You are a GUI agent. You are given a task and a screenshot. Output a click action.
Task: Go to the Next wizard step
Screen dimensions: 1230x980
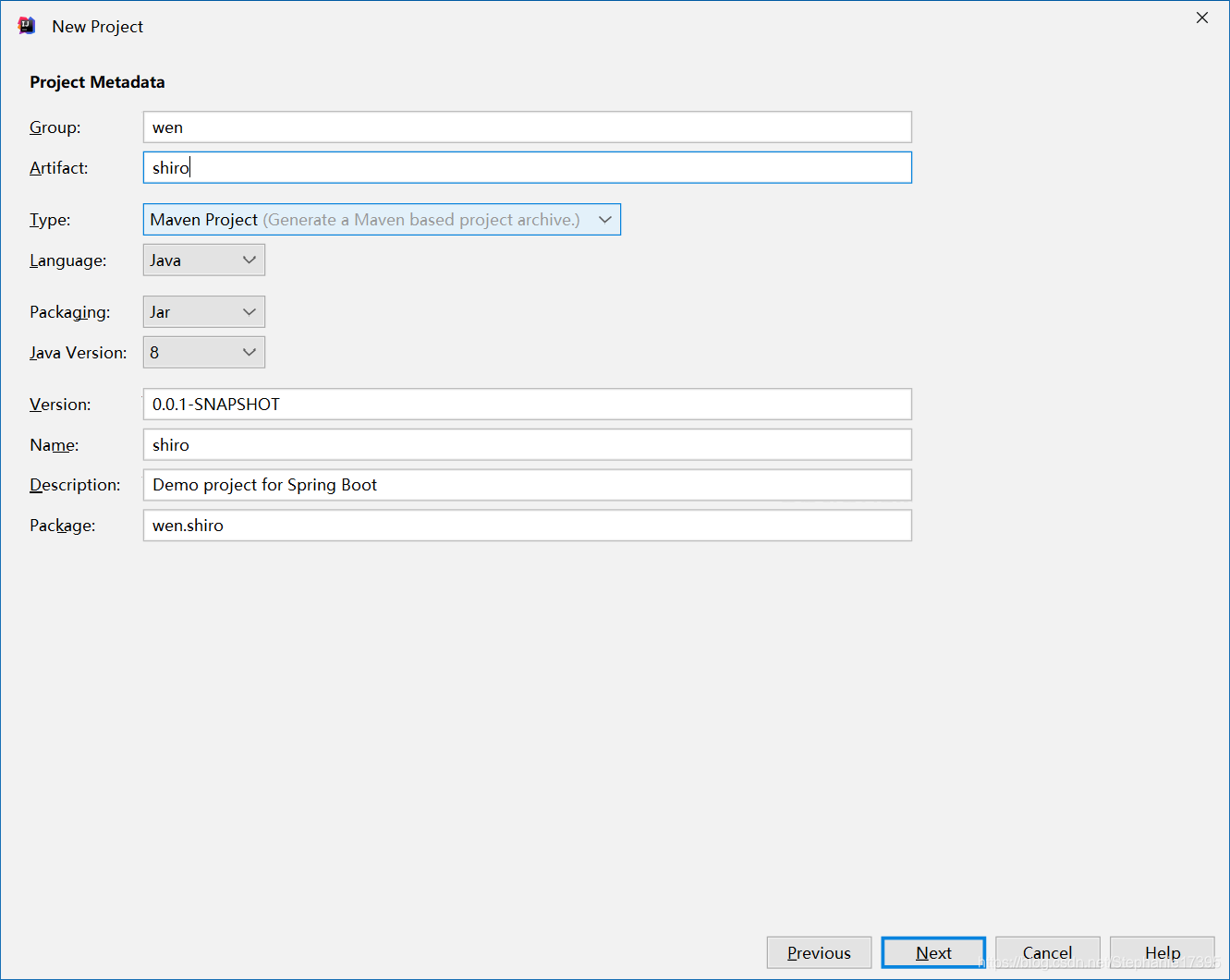[x=933, y=952]
